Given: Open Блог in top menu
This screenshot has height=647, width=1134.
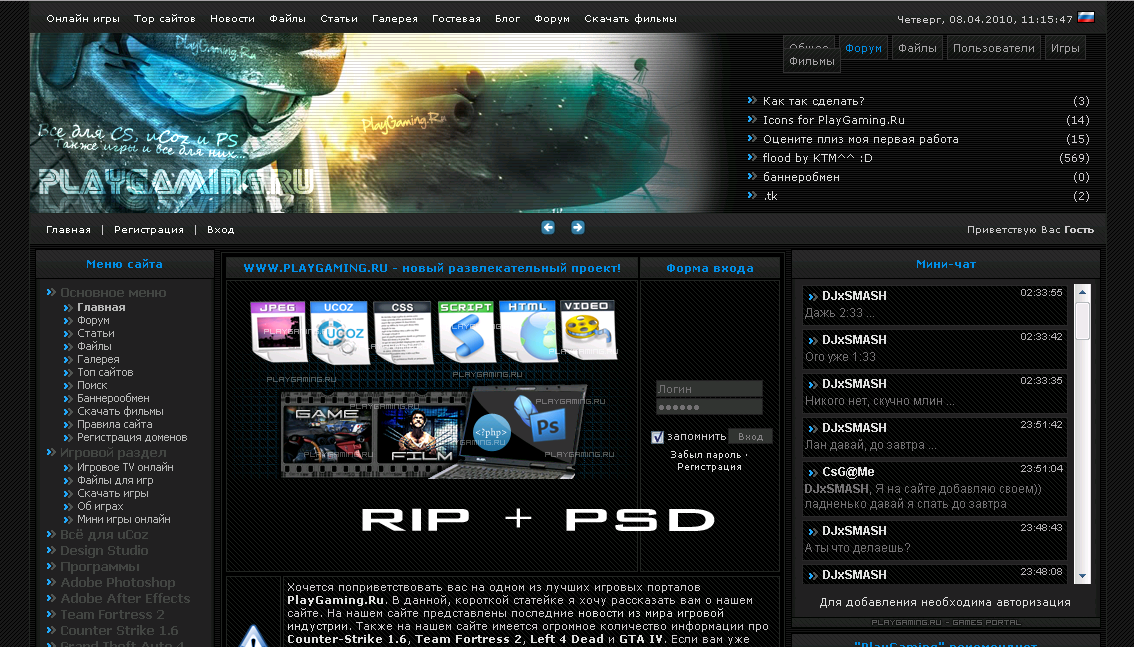Looking at the screenshot, I should pyautogui.click(x=508, y=19).
